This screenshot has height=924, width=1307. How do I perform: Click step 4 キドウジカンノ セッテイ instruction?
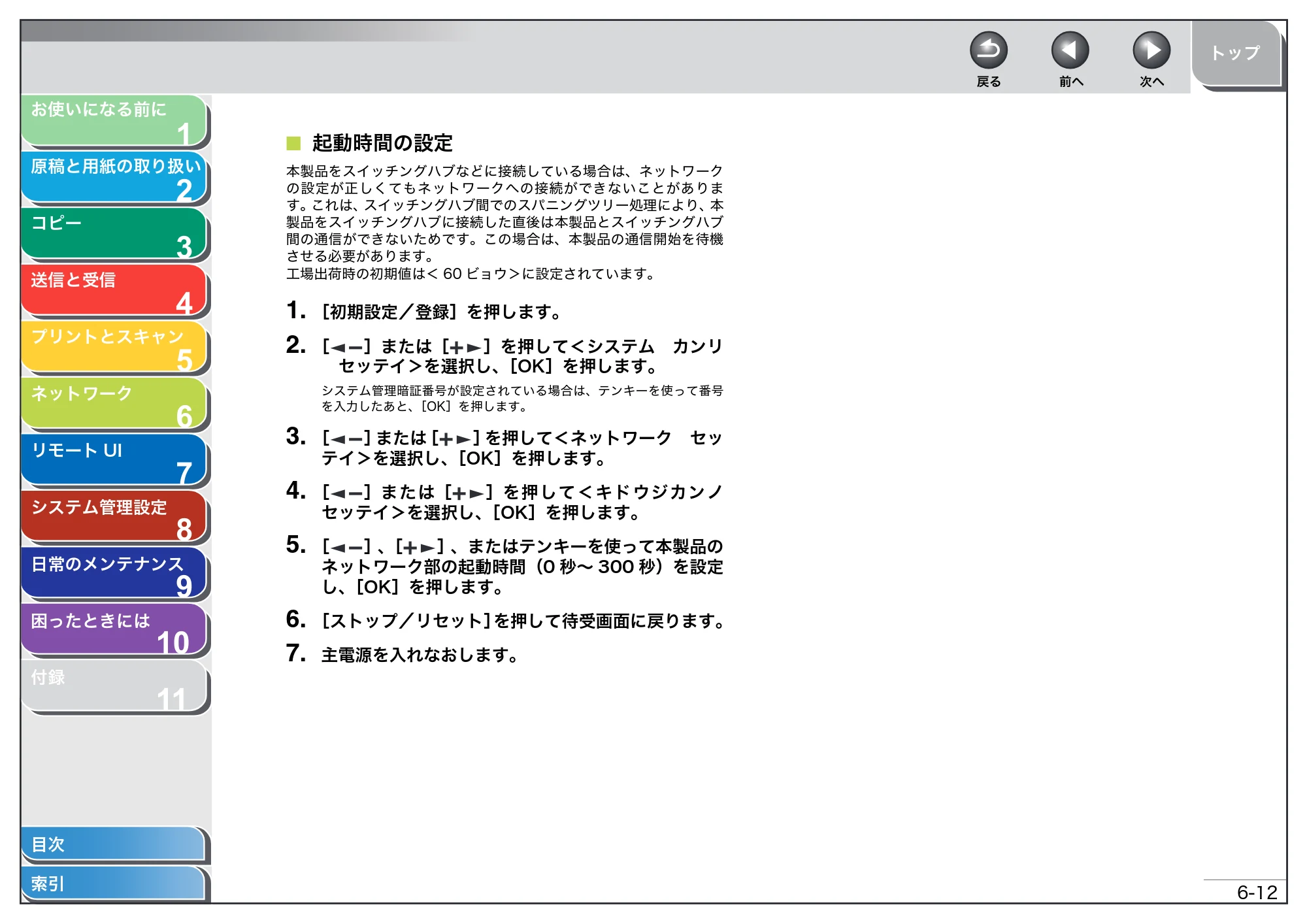pos(522,502)
